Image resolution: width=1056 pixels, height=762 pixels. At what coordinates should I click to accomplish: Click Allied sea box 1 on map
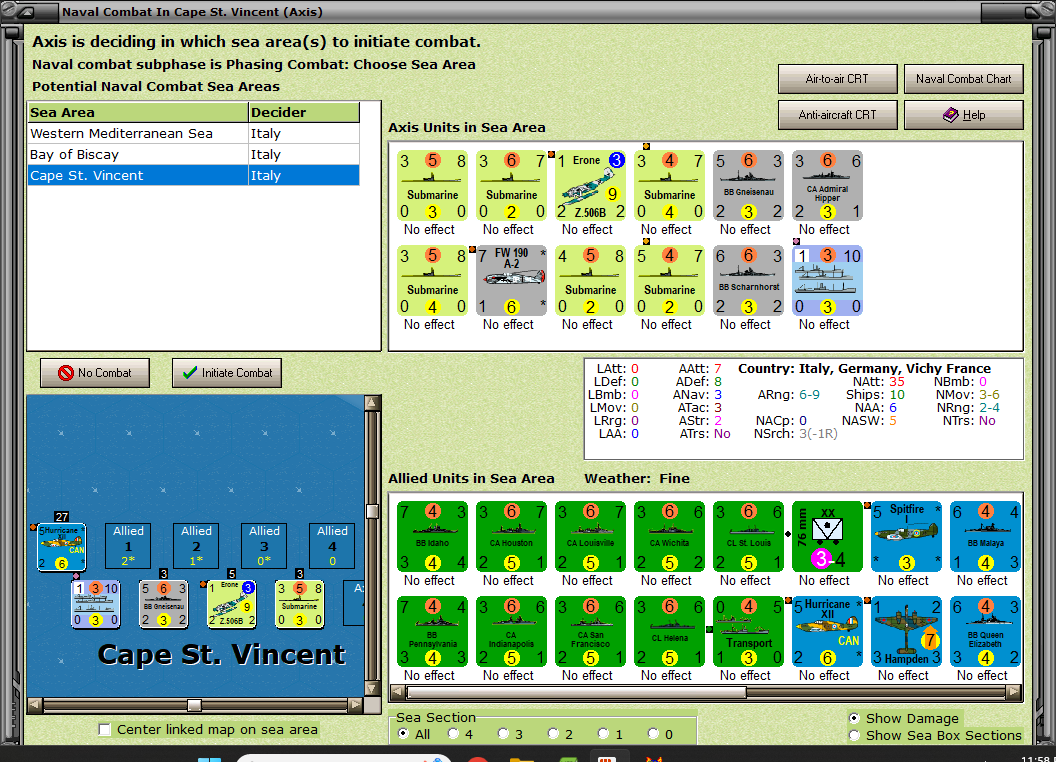(129, 546)
